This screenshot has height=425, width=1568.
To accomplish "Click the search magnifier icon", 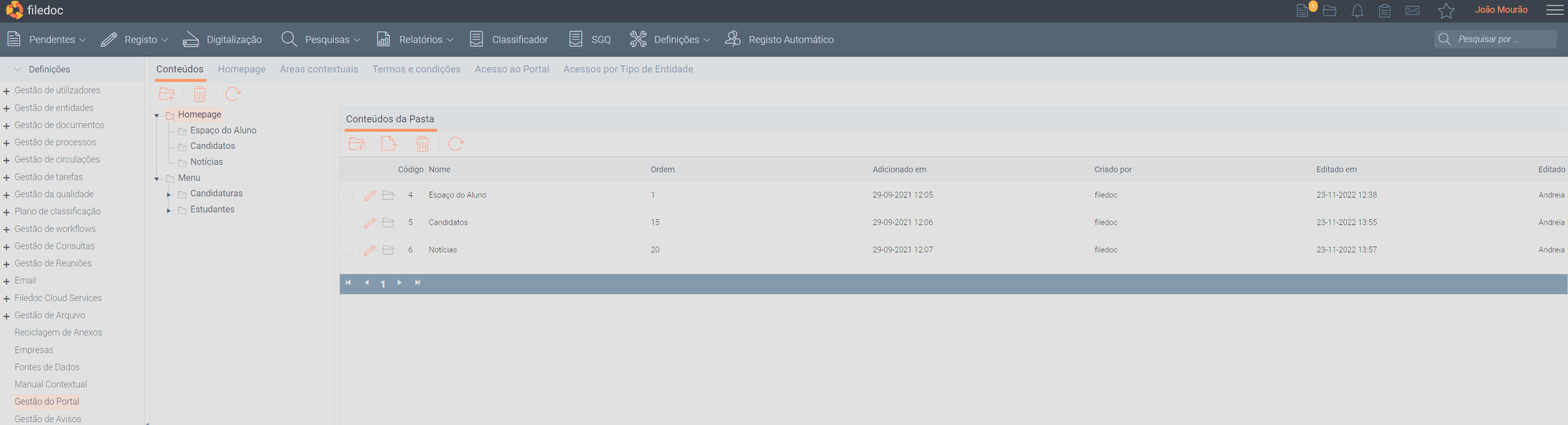I will 1444,38.
